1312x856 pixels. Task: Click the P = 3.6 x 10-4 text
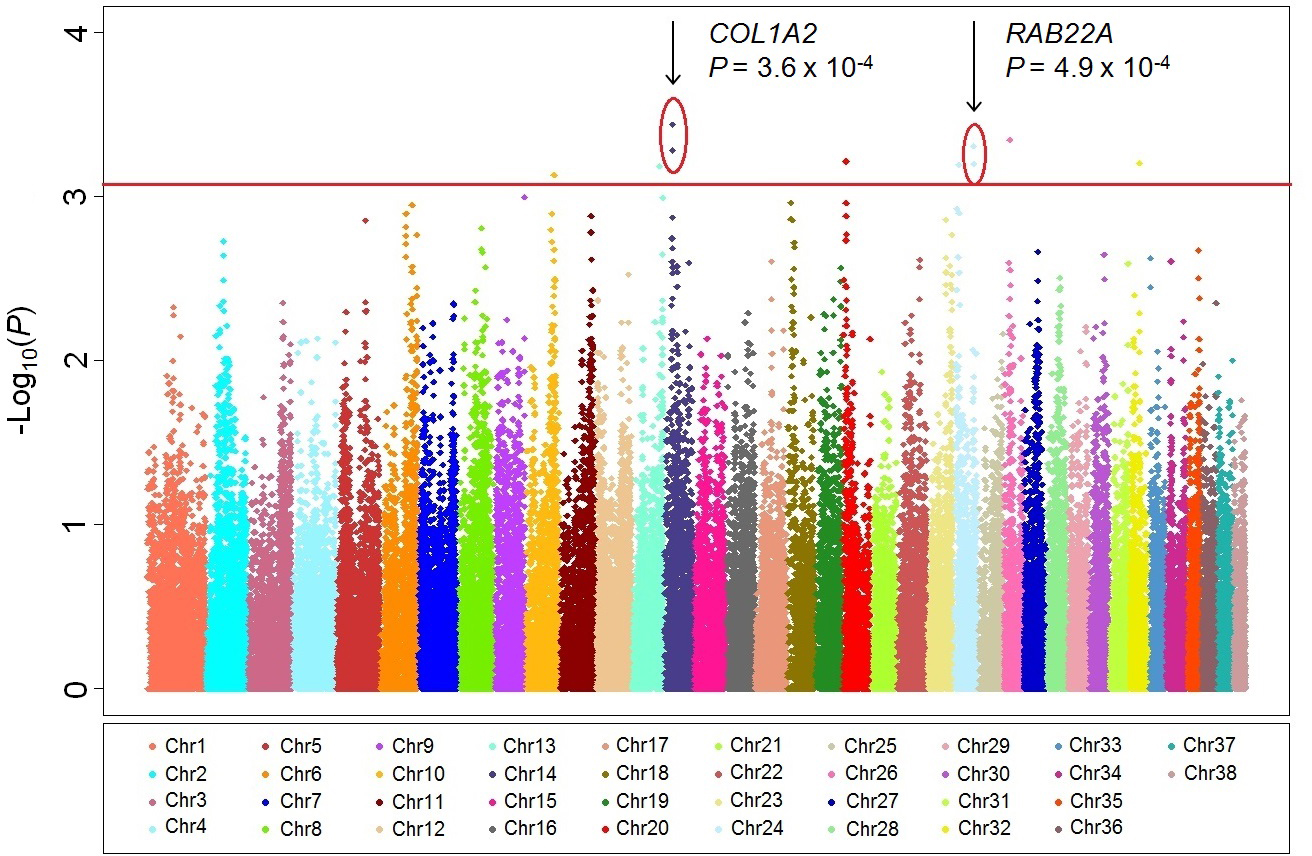pos(792,68)
